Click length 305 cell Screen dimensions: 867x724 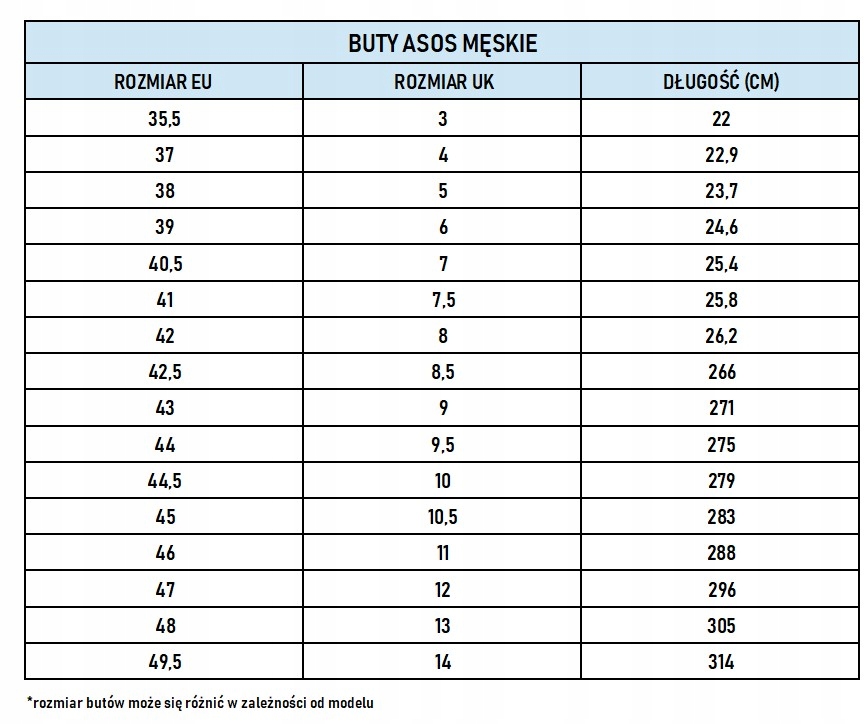pyautogui.click(x=720, y=626)
